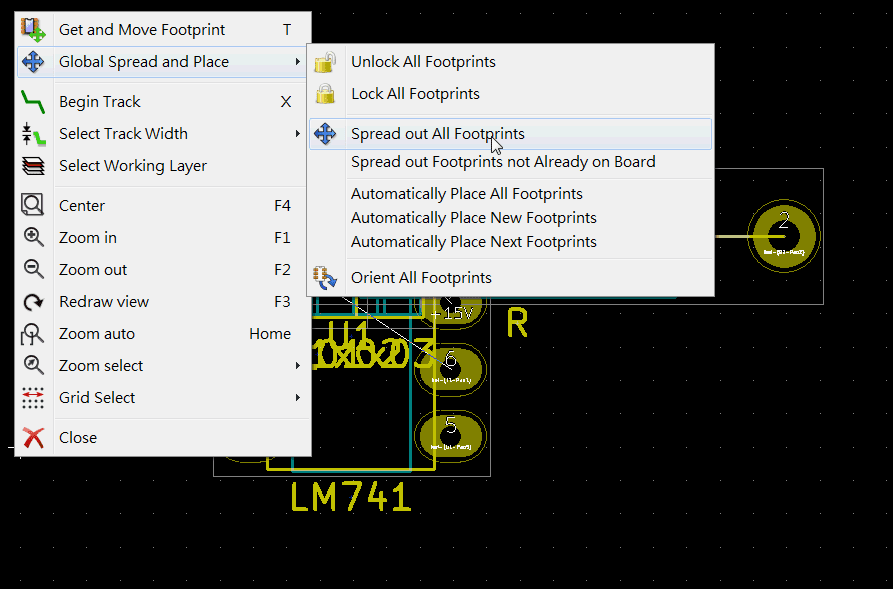
Task: Click the Zoom out icon
Action: tap(33, 269)
